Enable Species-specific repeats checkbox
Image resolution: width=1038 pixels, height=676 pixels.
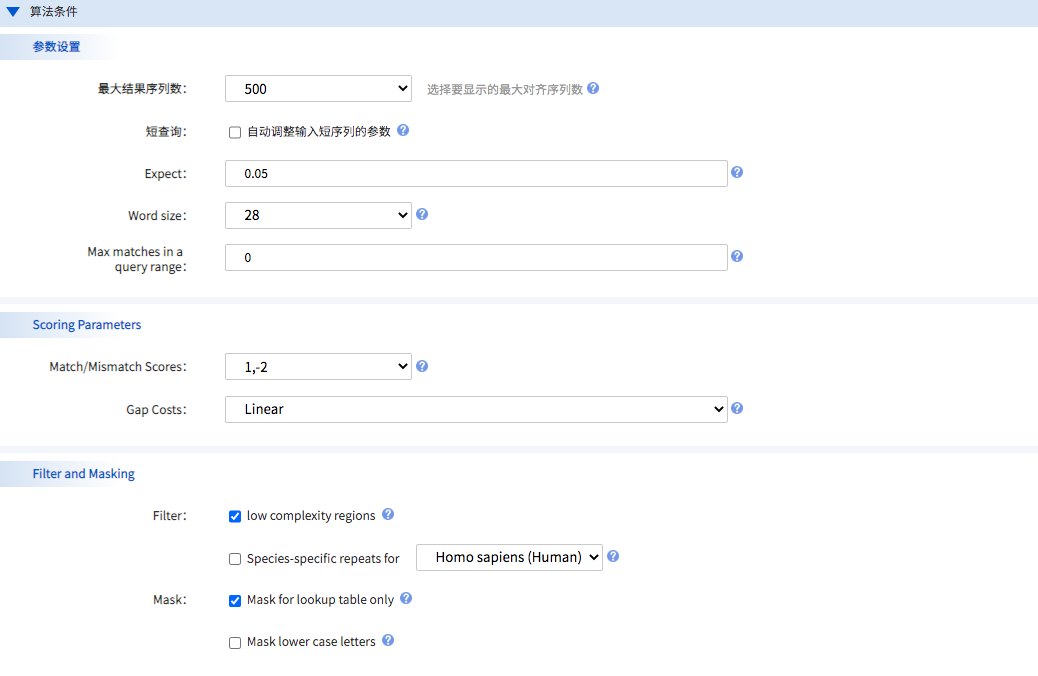point(235,559)
